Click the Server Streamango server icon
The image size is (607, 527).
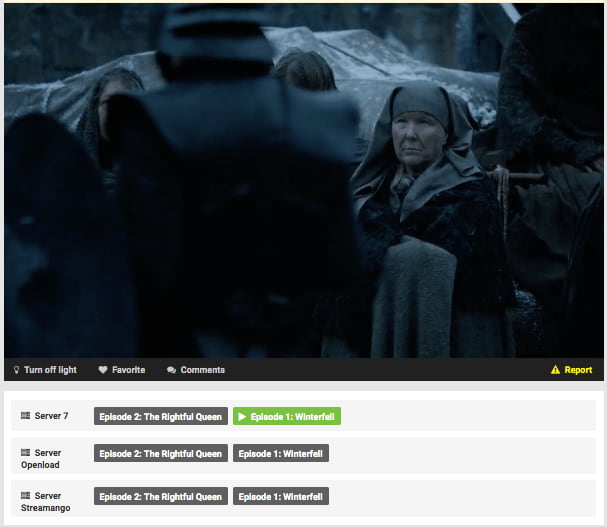tap(25, 496)
